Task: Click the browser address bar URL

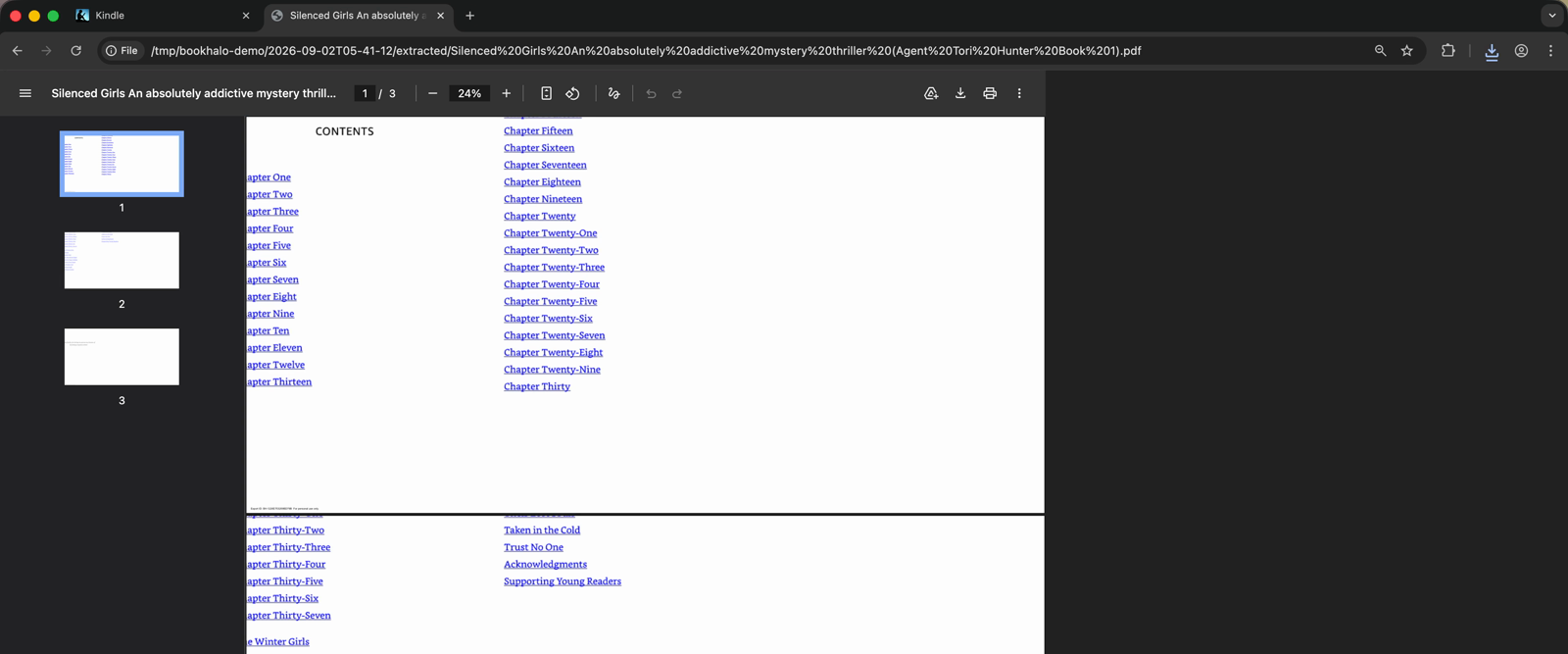Action: (x=646, y=51)
